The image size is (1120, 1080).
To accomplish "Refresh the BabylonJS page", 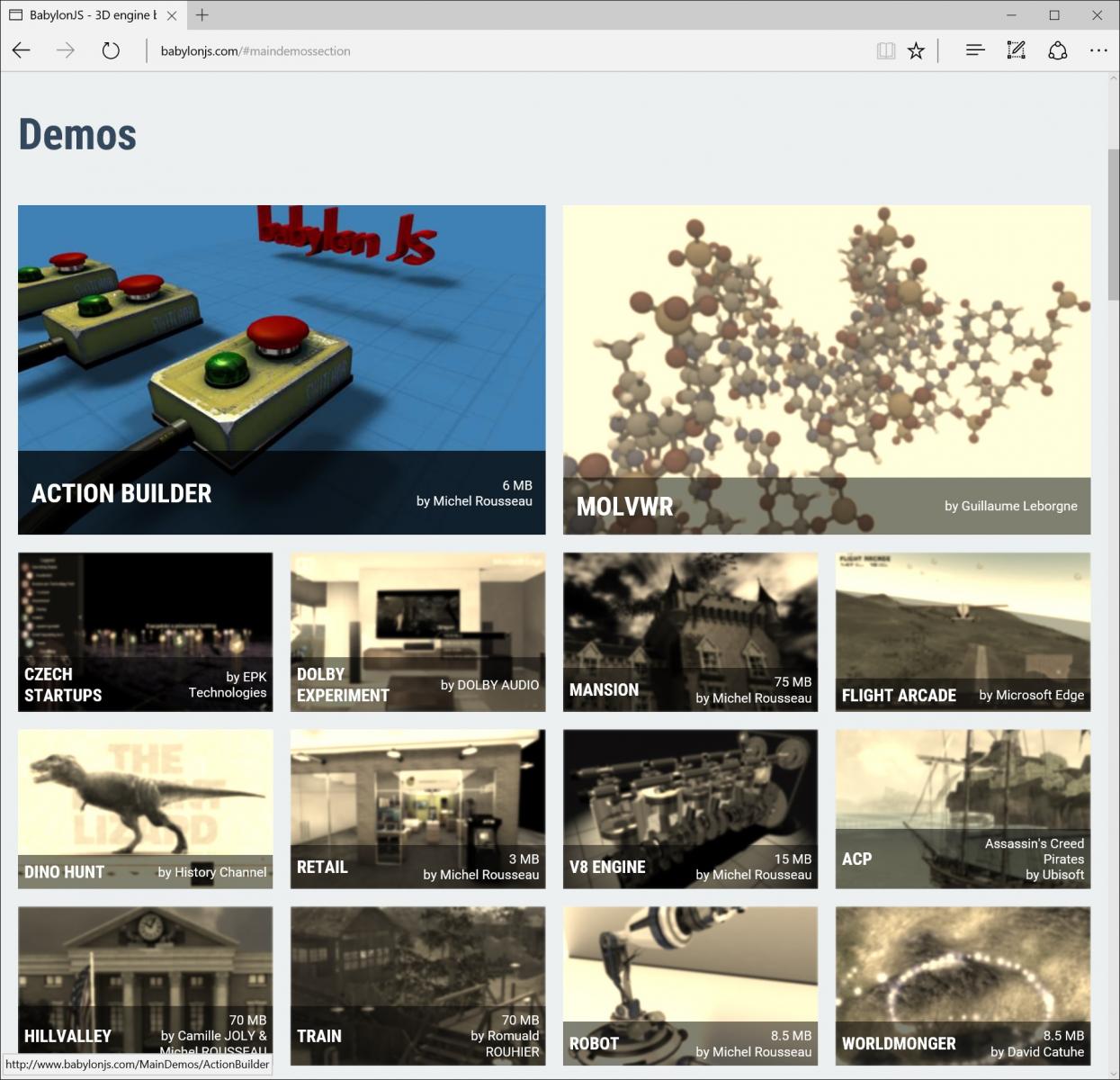I will (111, 50).
